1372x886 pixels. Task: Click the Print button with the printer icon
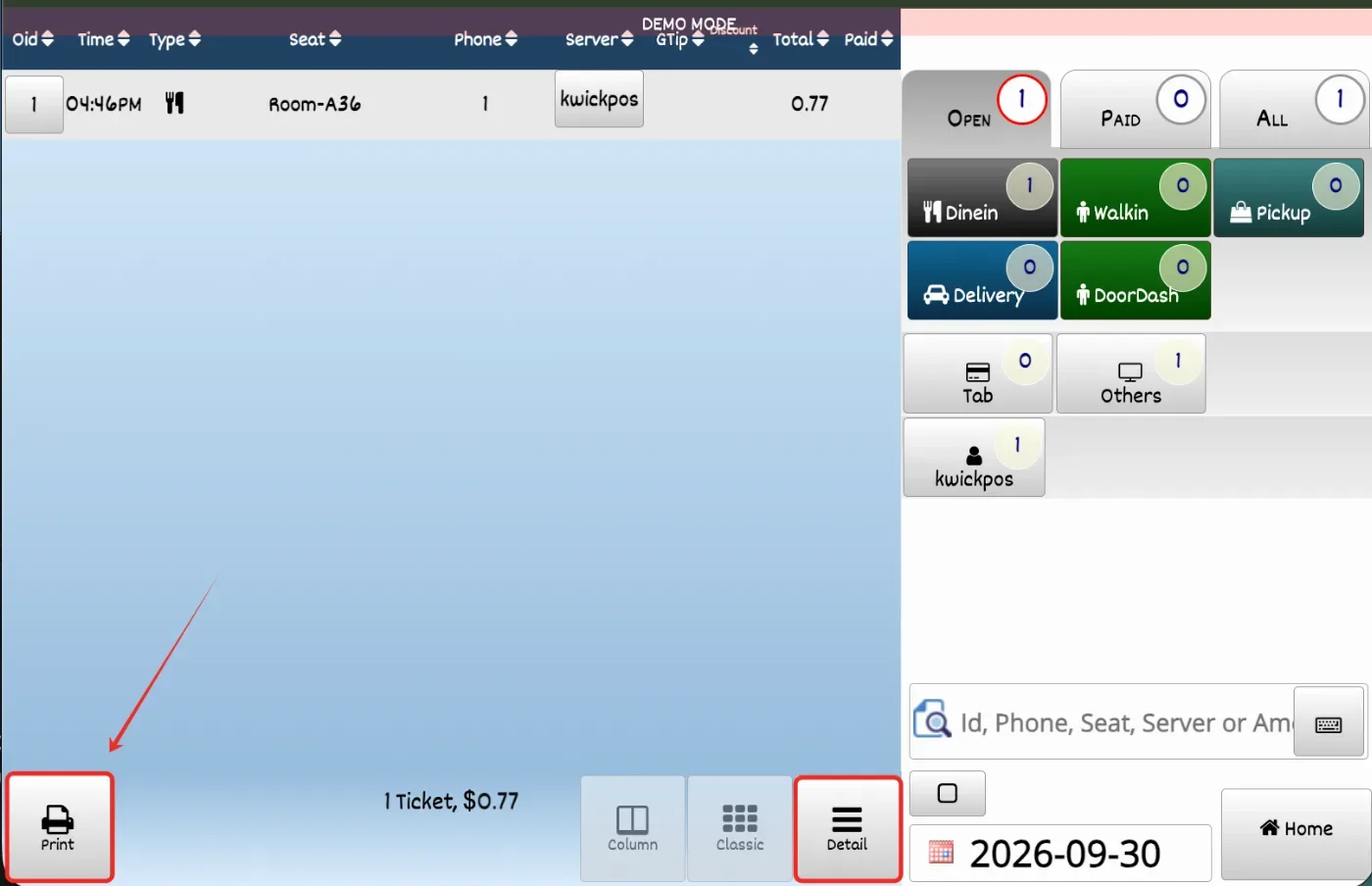coord(59,827)
